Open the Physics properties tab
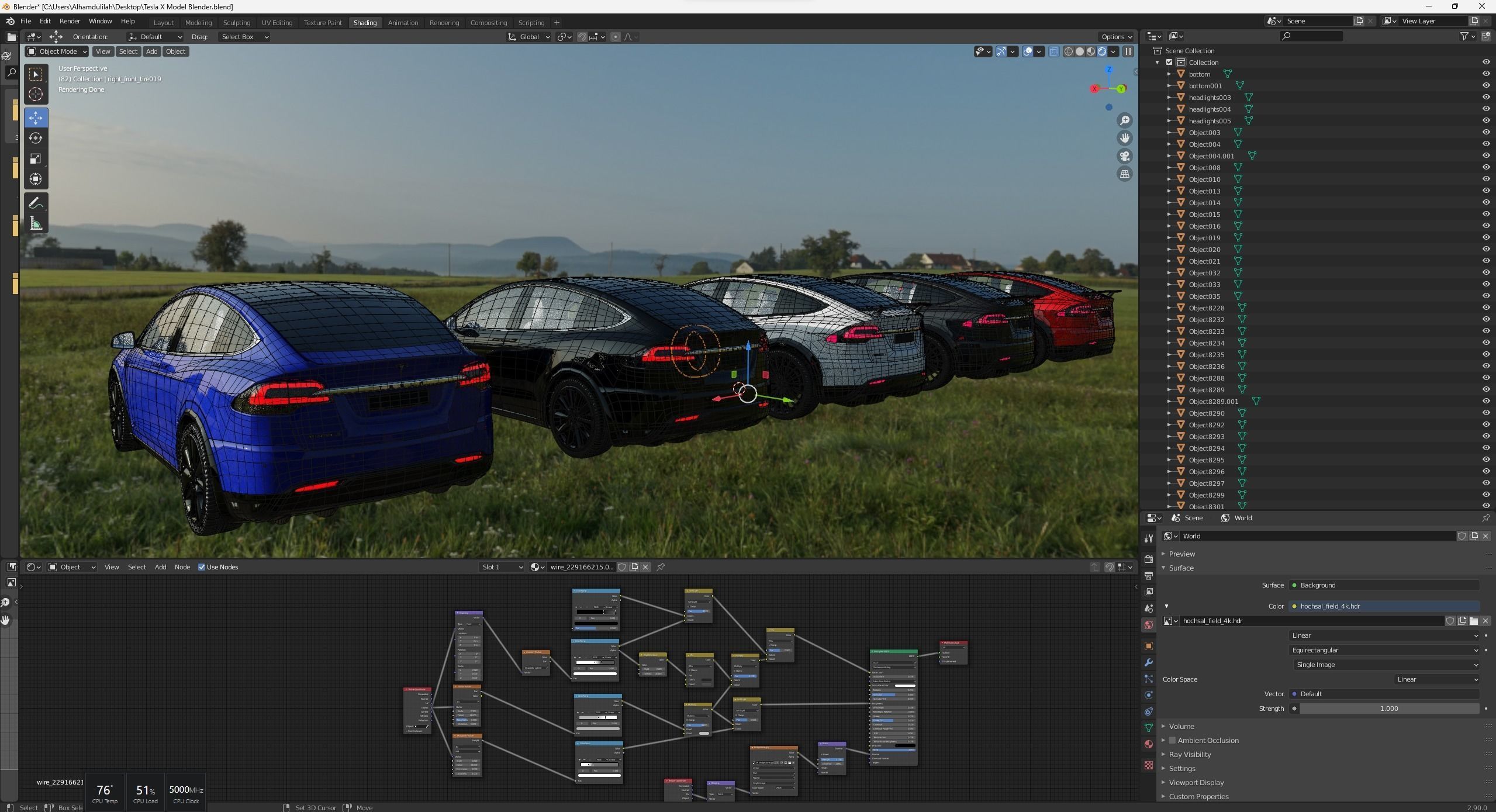The width and height of the screenshot is (1496, 812). 1148,695
